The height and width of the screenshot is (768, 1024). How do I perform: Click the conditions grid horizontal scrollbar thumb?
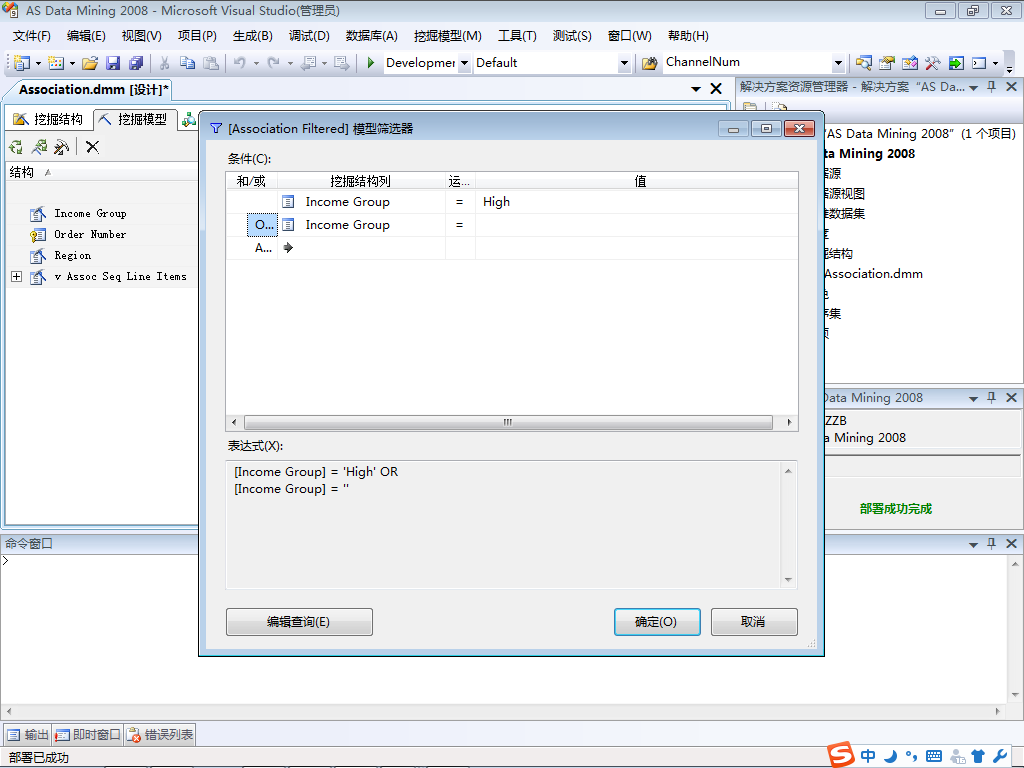(507, 423)
